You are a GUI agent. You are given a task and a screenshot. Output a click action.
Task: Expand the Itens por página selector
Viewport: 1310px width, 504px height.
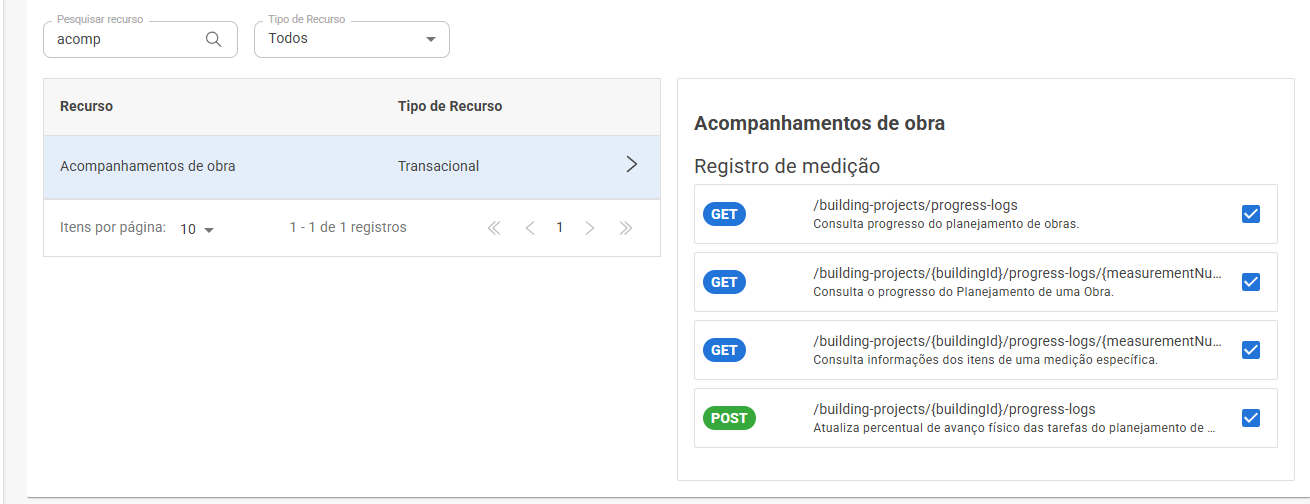[197, 229]
